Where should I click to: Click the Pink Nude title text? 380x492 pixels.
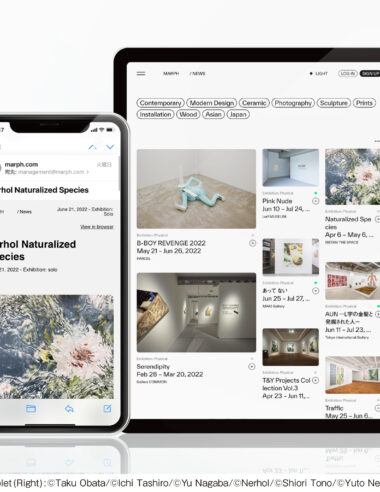[277, 201]
